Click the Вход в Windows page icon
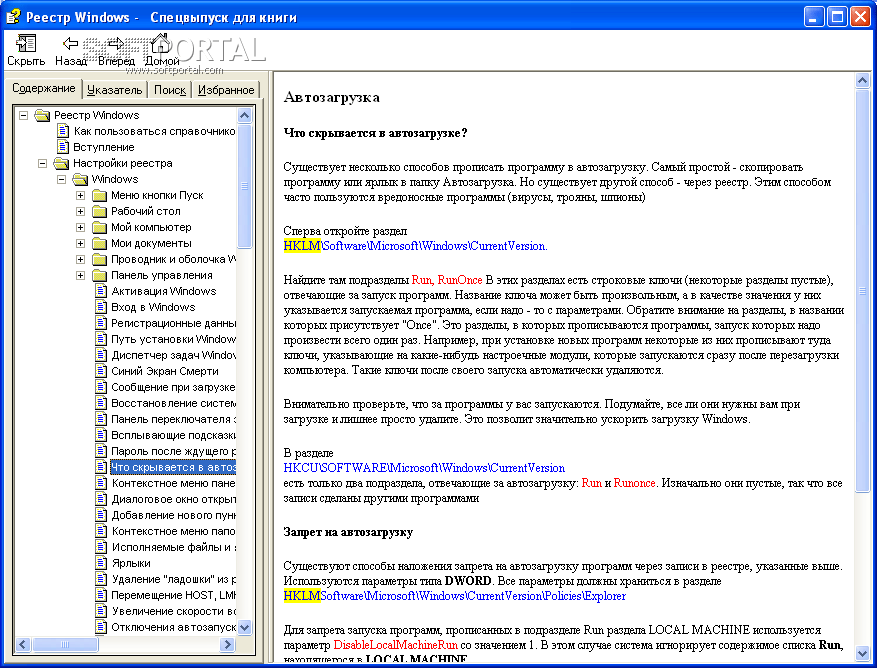The height and width of the screenshot is (668, 877). tap(101, 307)
